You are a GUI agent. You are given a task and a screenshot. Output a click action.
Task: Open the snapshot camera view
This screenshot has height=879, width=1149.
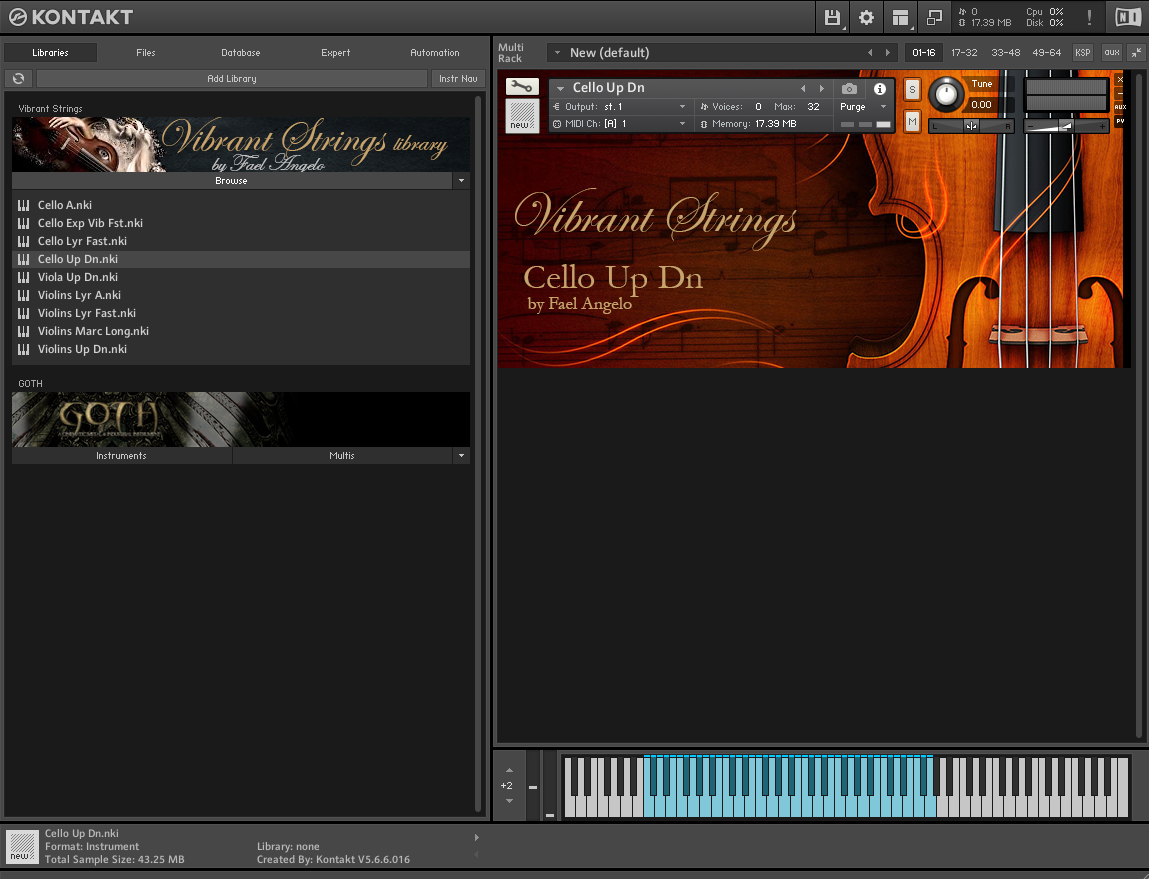click(x=849, y=89)
